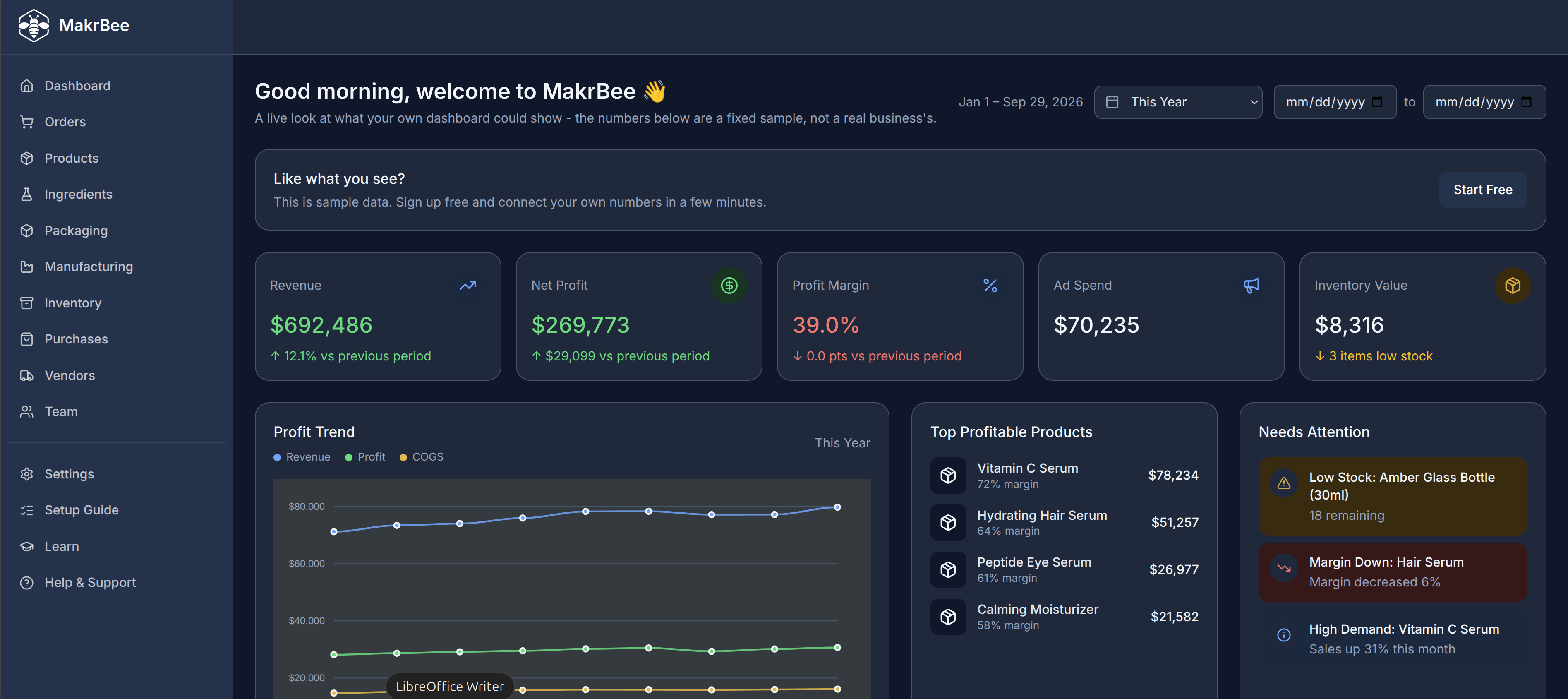Click the Revenue card value $692,486

click(x=321, y=325)
